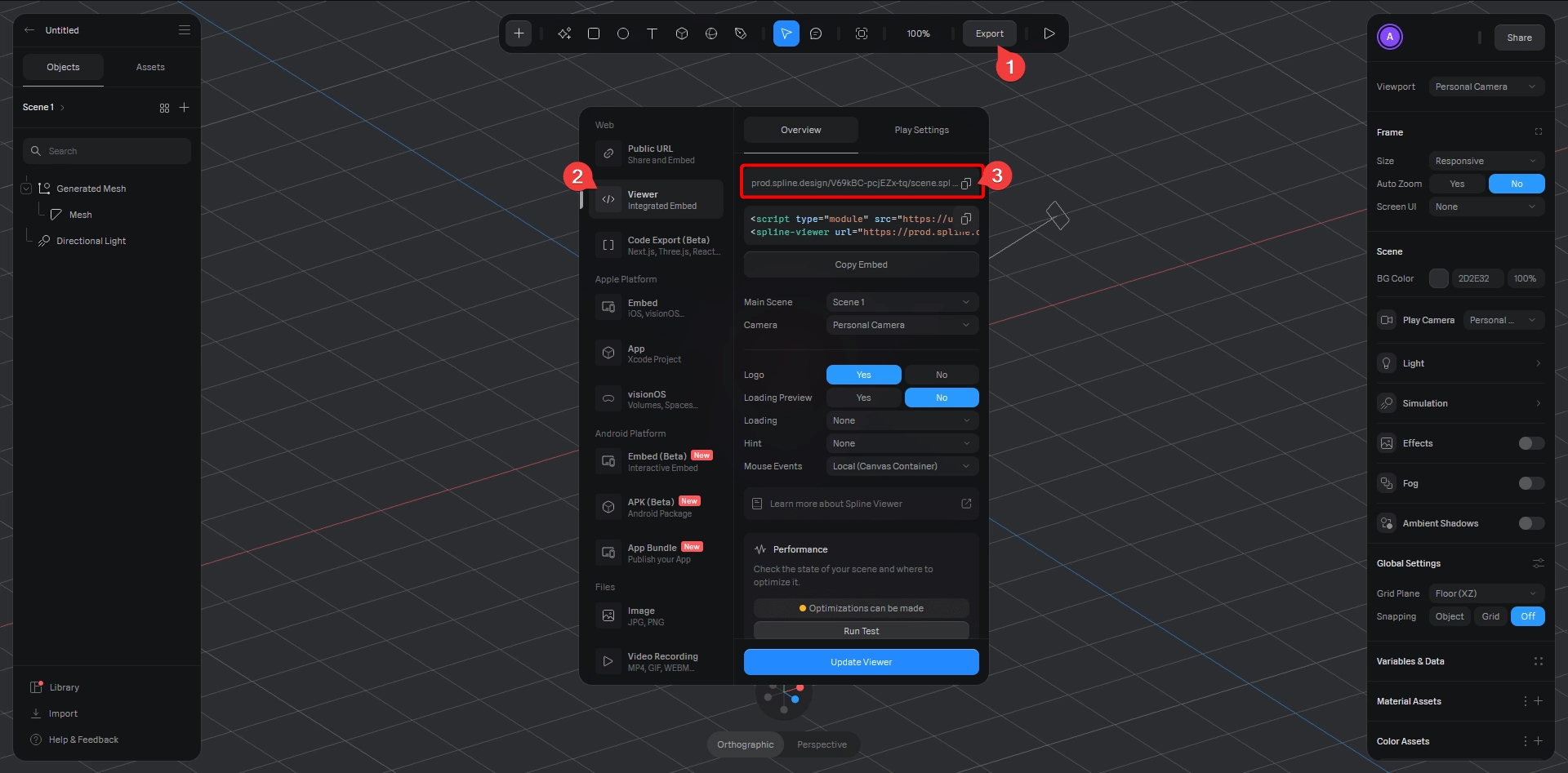Open the Comments tool next to the cursor
The height and width of the screenshot is (773, 1568).
(x=817, y=33)
